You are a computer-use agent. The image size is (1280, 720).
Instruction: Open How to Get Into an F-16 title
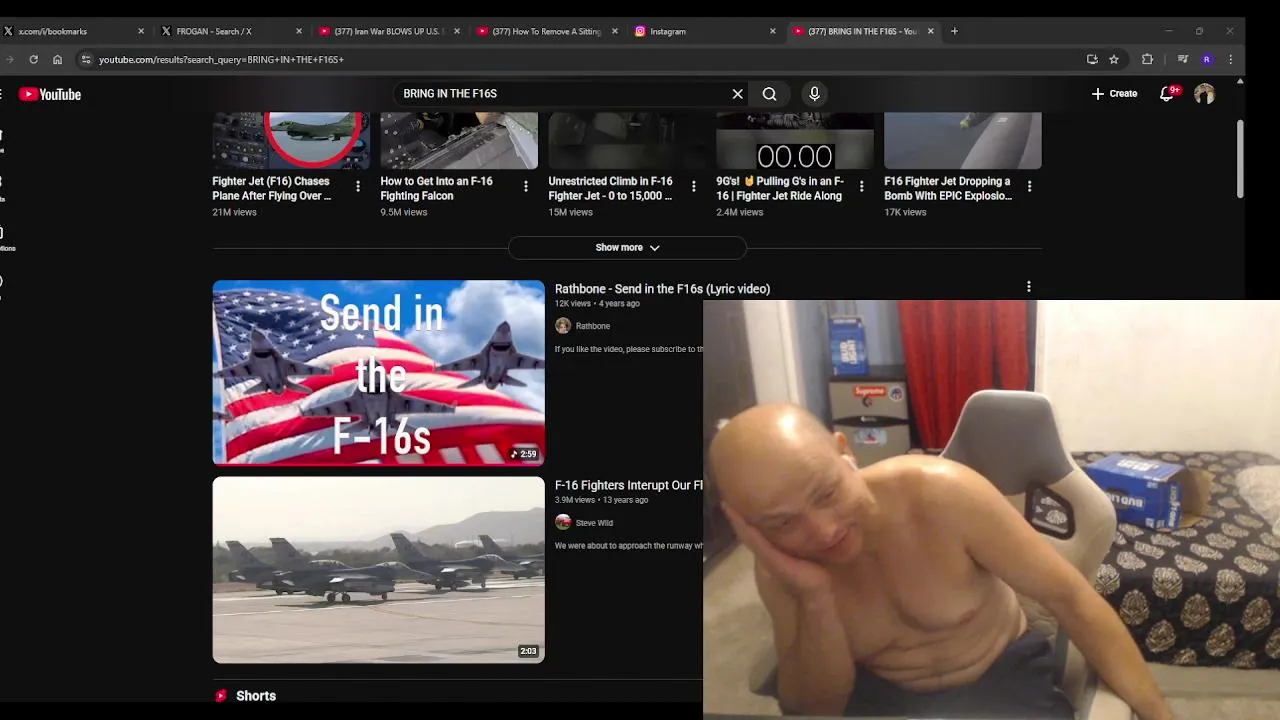(437, 189)
